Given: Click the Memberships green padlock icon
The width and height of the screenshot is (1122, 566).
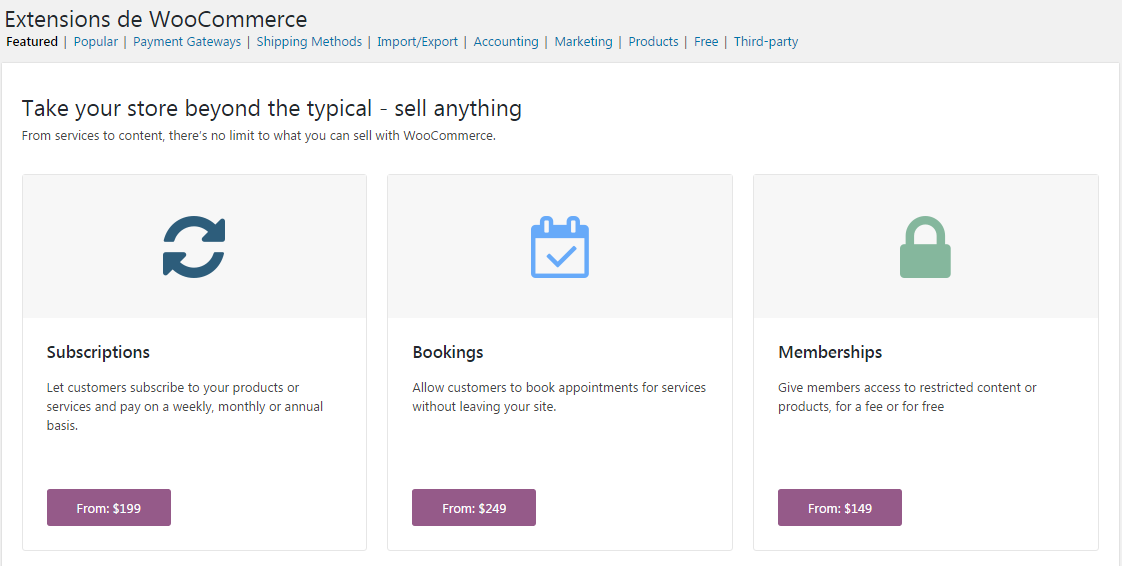Looking at the screenshot, I should (x=925, y=247).
